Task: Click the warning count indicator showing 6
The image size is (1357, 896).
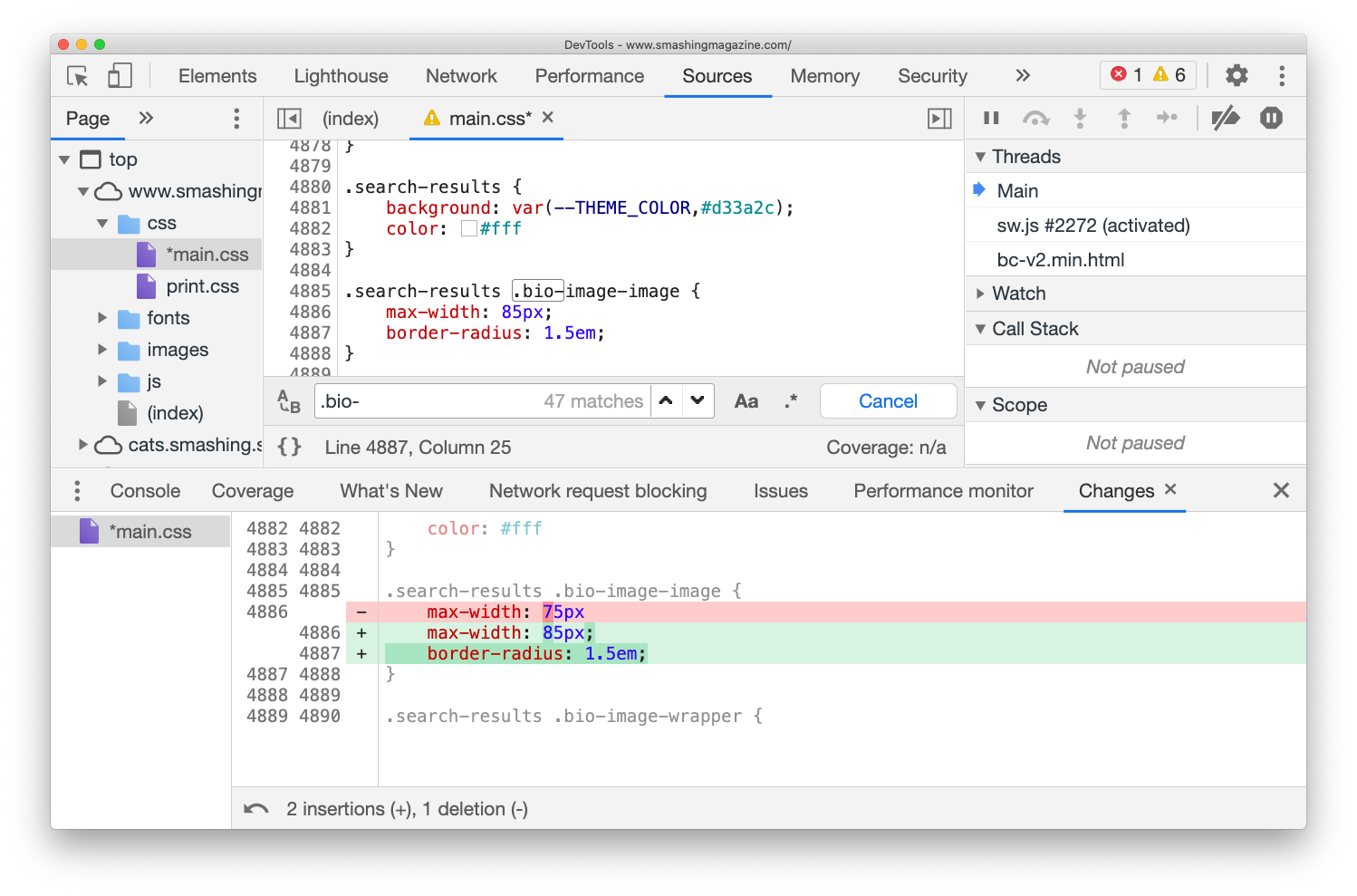Action: (x=1169, y=75)
